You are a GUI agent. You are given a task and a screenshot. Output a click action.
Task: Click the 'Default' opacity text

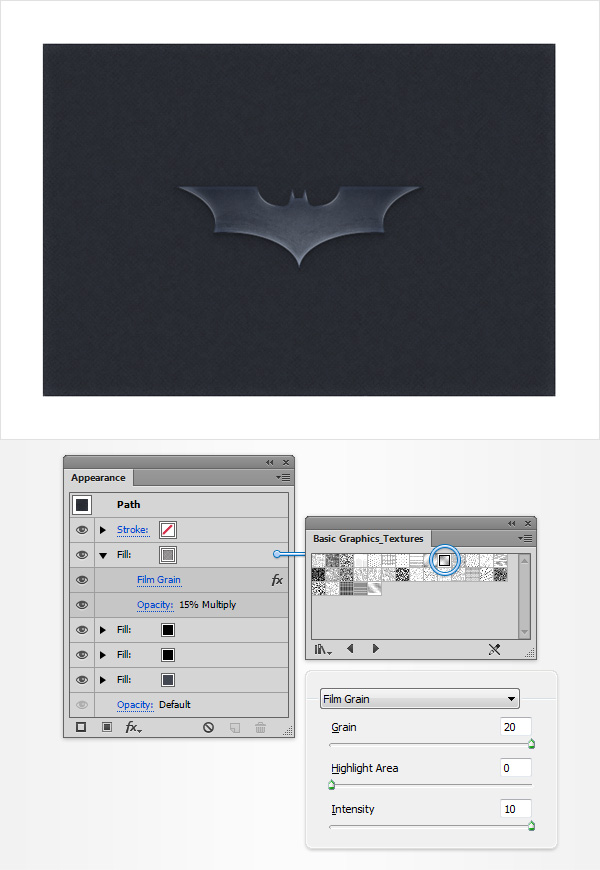point(175,705)
